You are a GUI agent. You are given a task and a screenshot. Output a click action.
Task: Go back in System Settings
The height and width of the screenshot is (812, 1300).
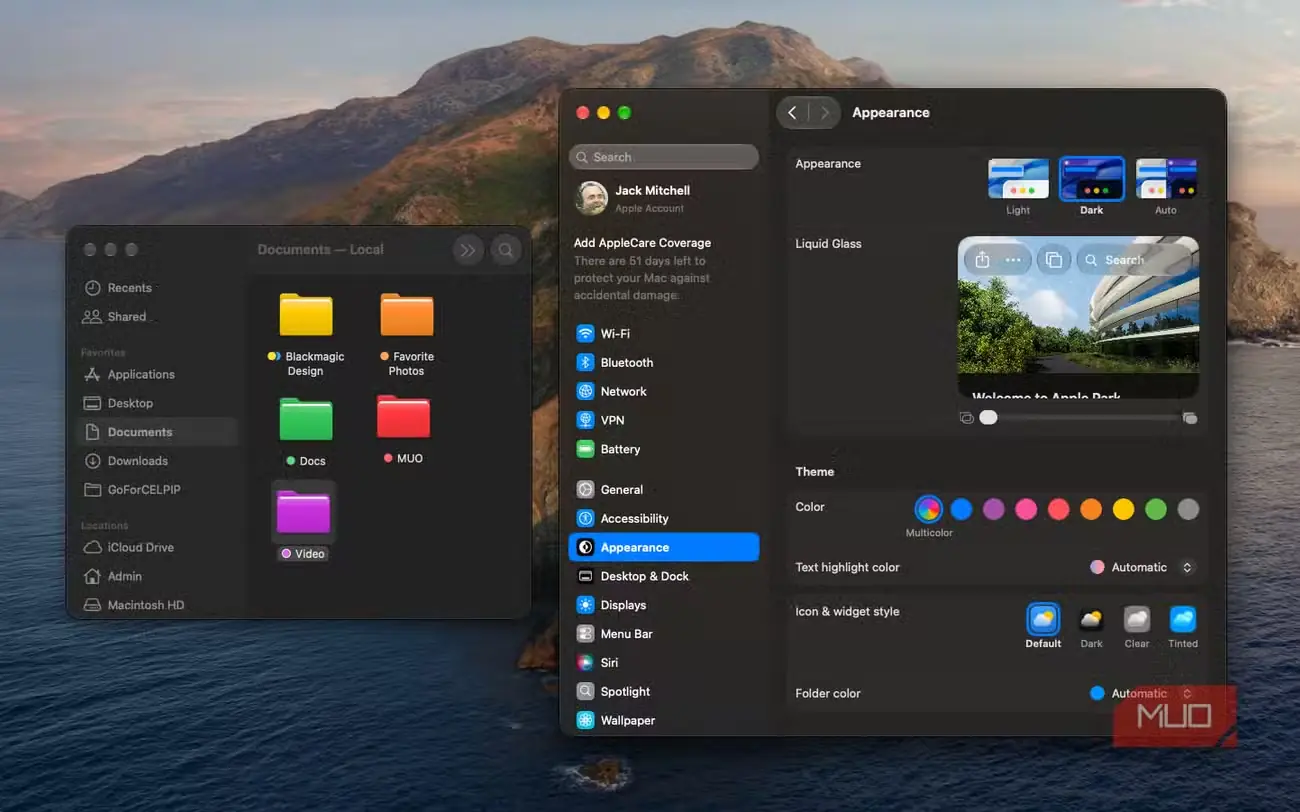coord(792,113)
